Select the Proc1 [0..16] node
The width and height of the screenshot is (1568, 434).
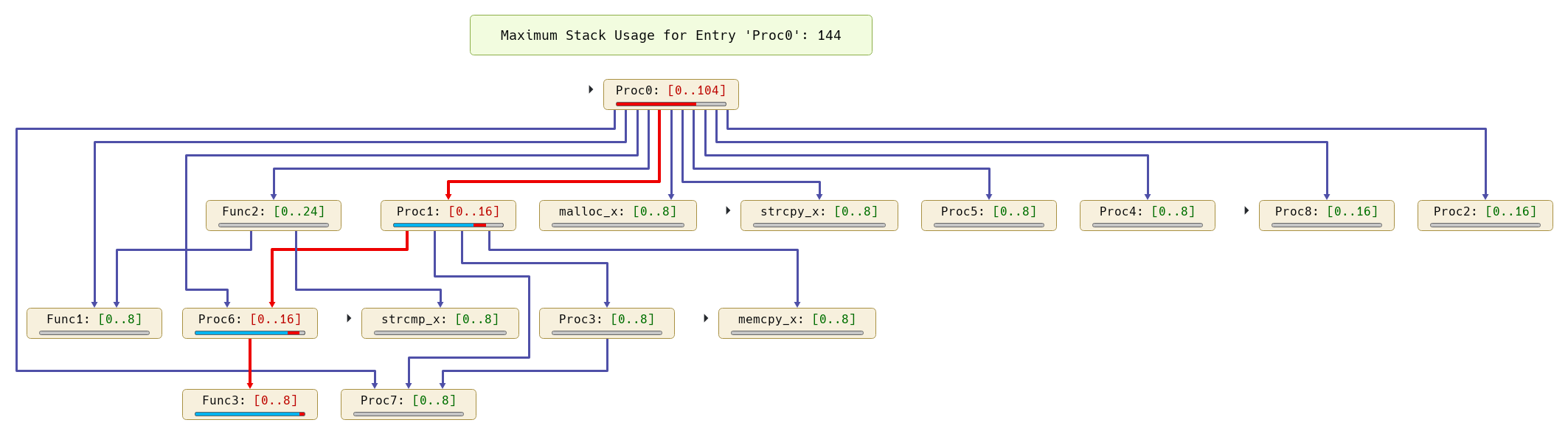[x=448, y=216]
